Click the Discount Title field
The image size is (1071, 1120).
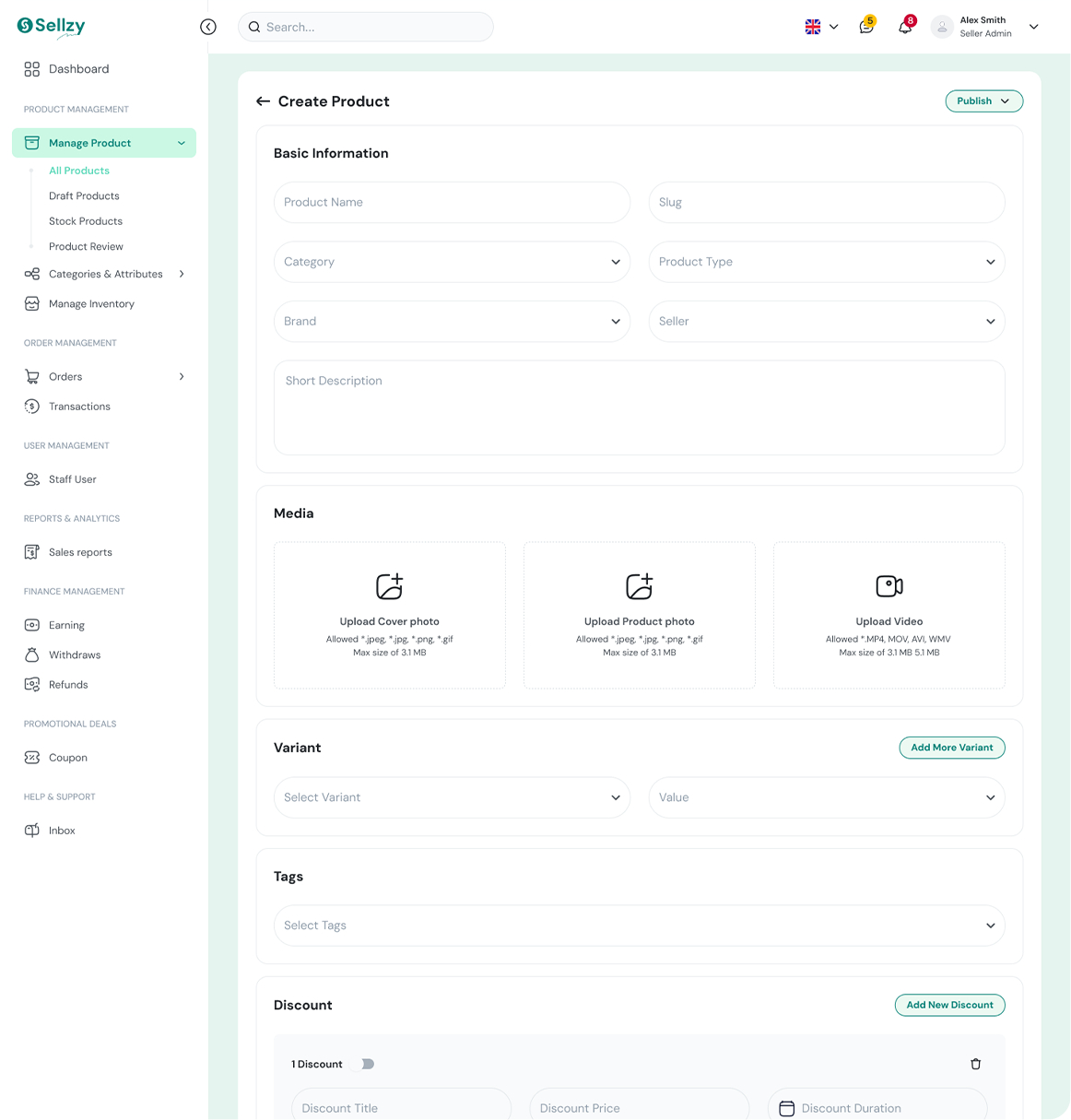pos(401,1104)
